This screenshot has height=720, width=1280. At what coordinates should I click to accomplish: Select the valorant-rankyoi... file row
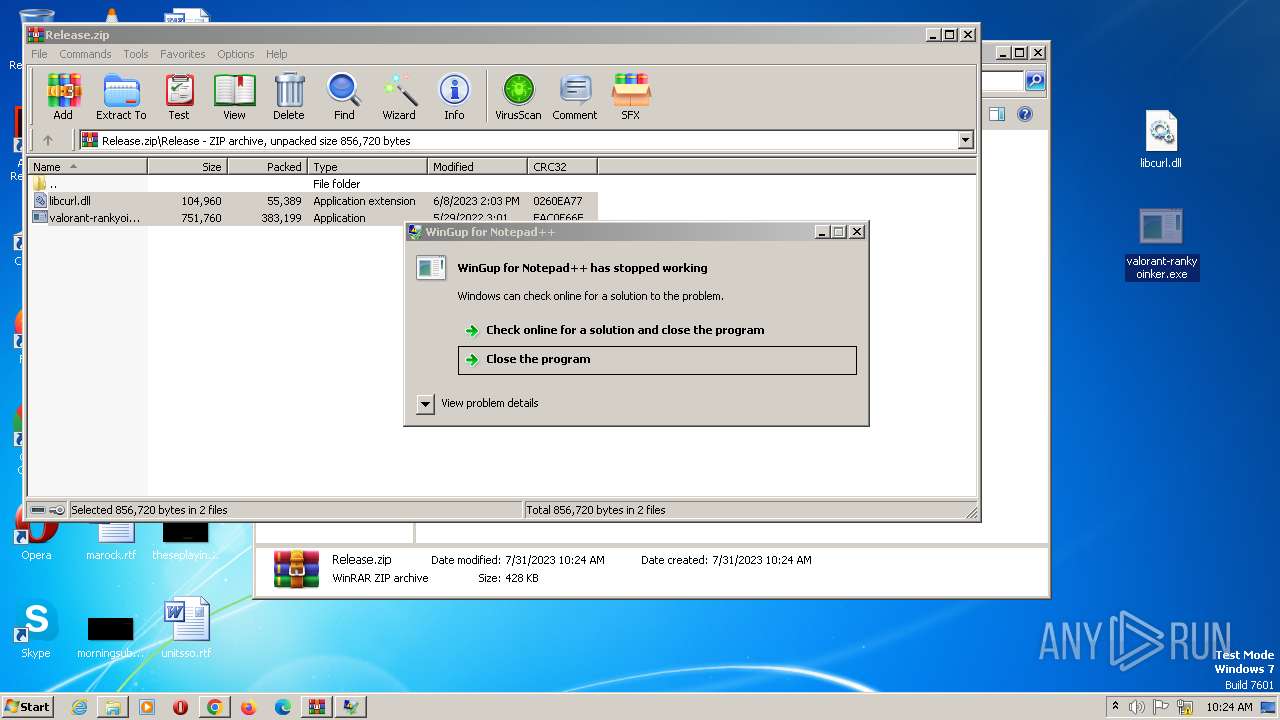pos(313,218)
